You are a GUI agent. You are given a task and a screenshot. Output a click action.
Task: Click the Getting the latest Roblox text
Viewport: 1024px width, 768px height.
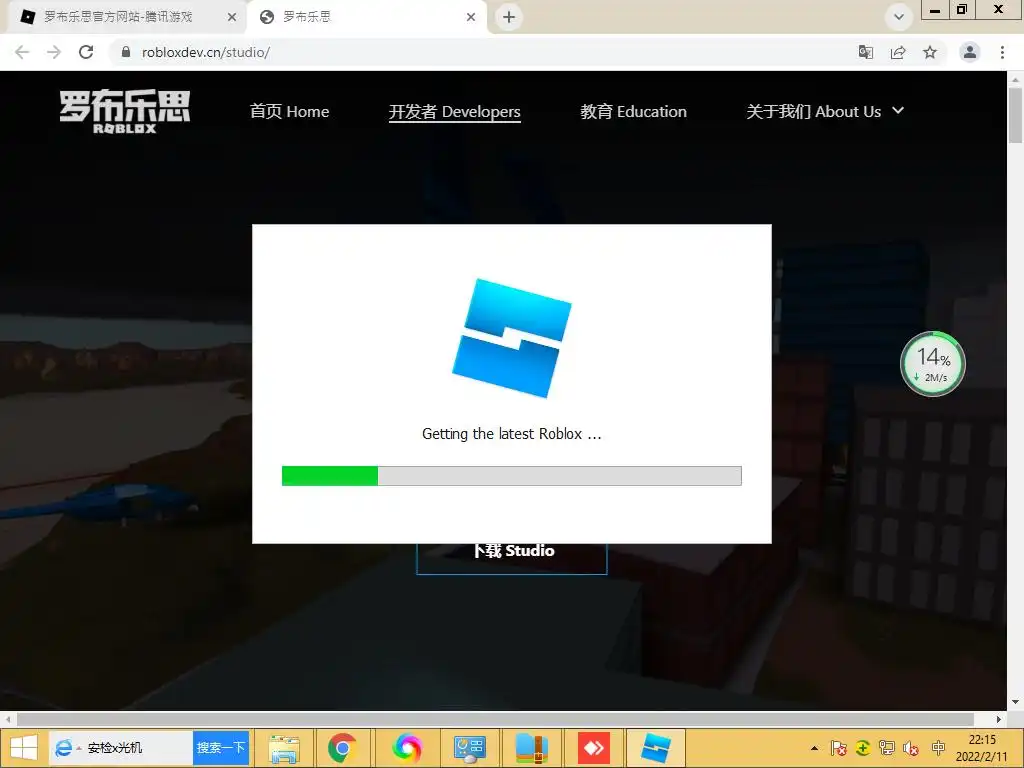(511, 434)
